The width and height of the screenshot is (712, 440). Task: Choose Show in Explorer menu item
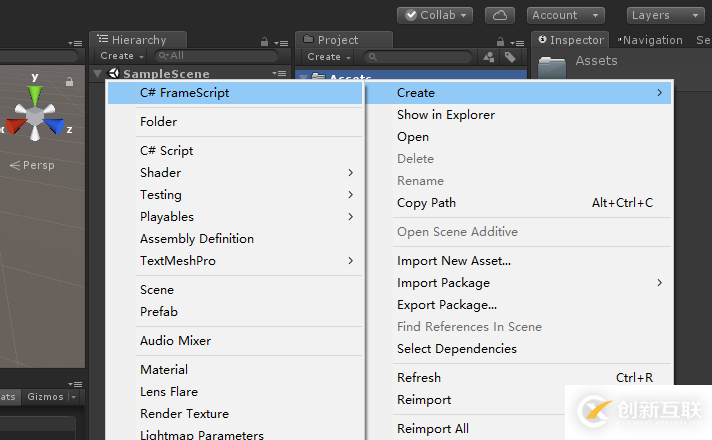[x=445, y=115]
